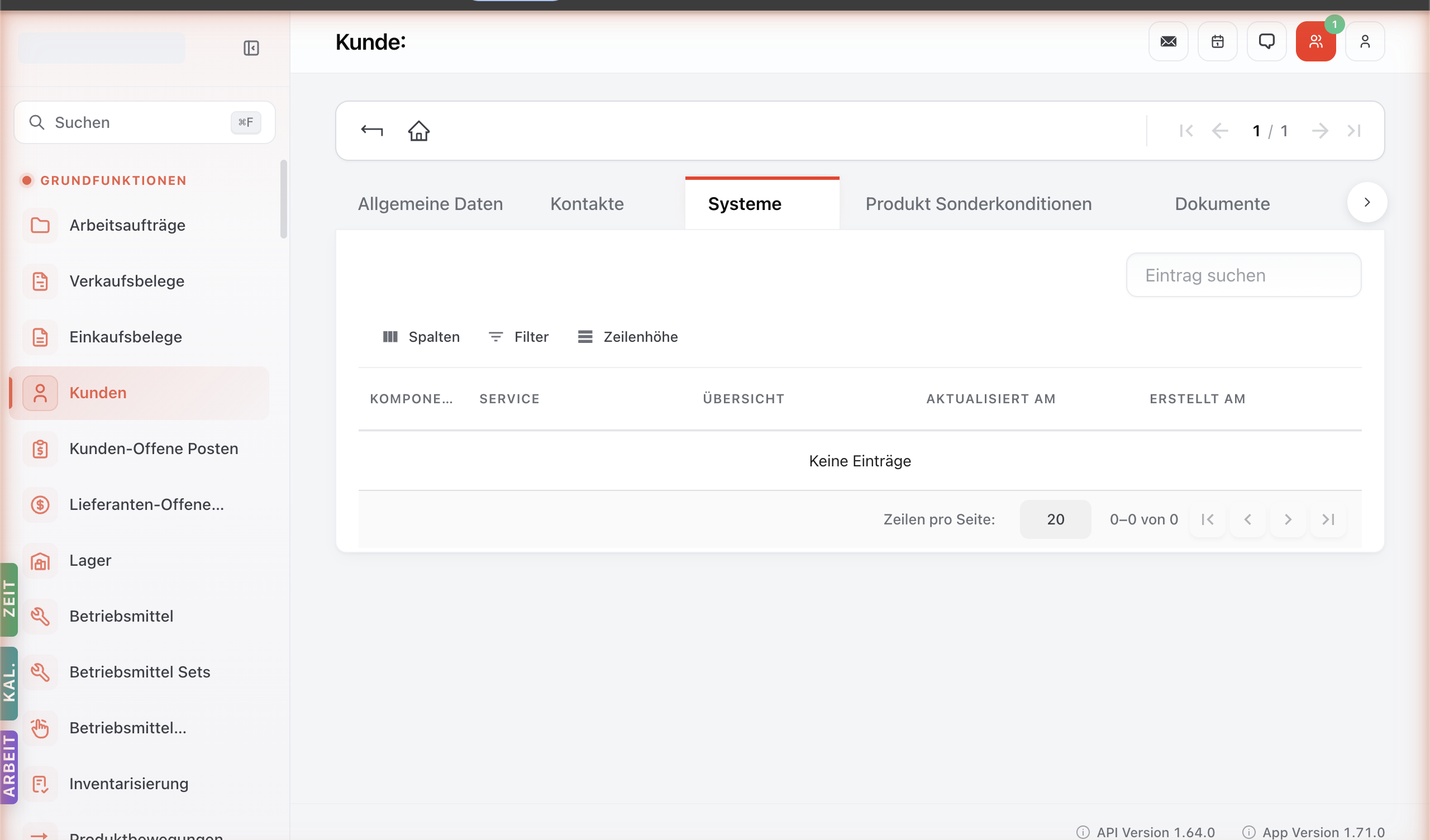The image size is (1430, 840).
Task: Jump to last record icon
Action: (1354, 131)
